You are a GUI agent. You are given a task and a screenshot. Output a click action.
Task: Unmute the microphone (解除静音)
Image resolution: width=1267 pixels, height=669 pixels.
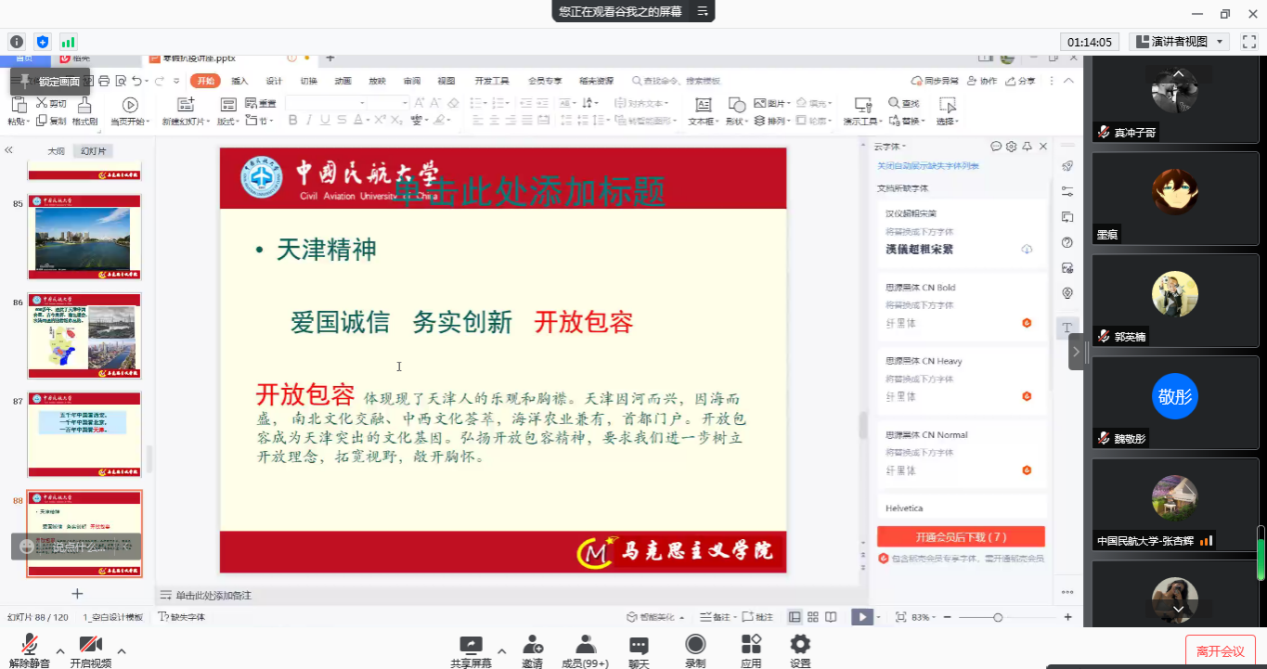(x=29, y=645)
